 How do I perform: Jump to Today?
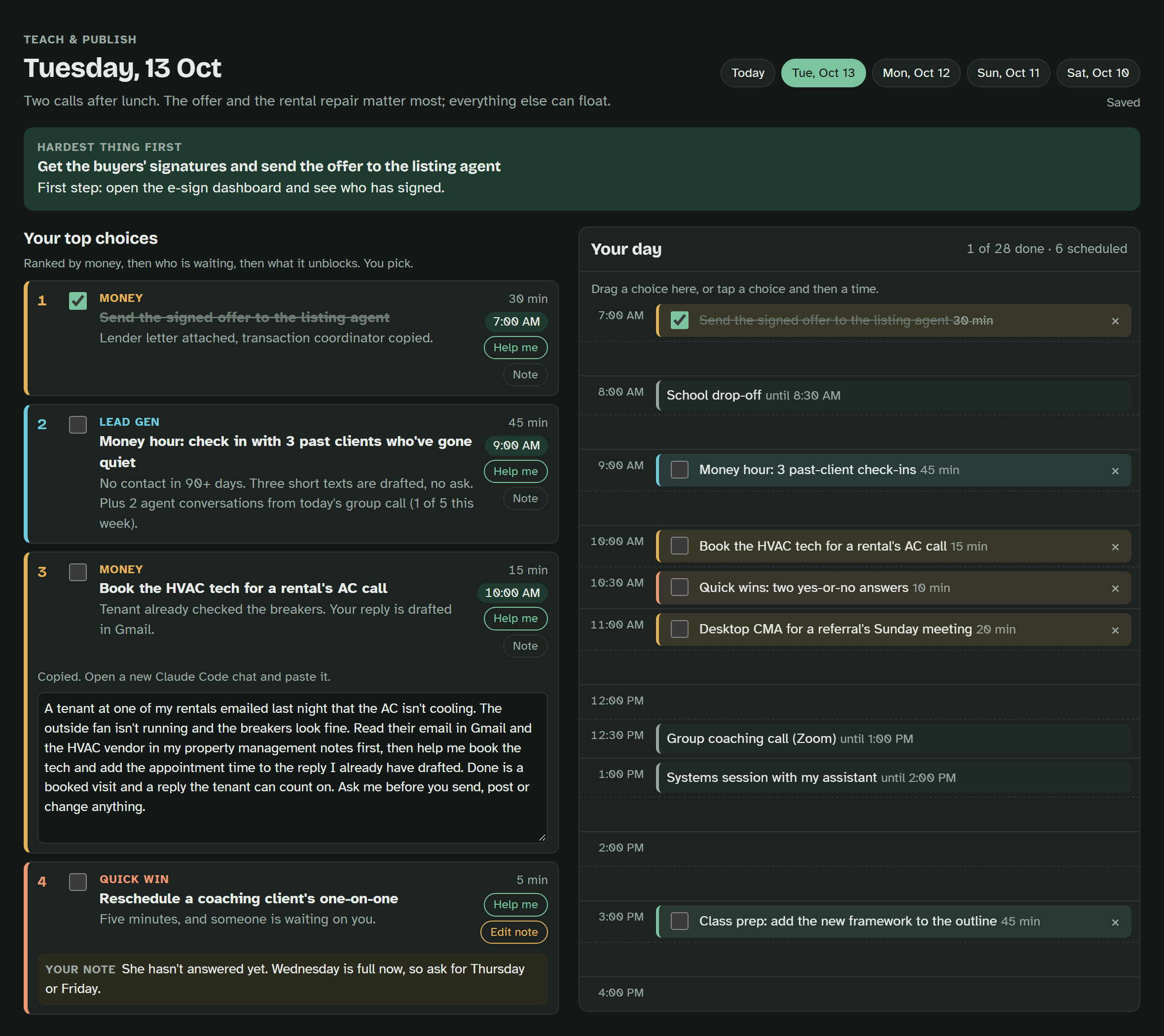tap(747, 73)
